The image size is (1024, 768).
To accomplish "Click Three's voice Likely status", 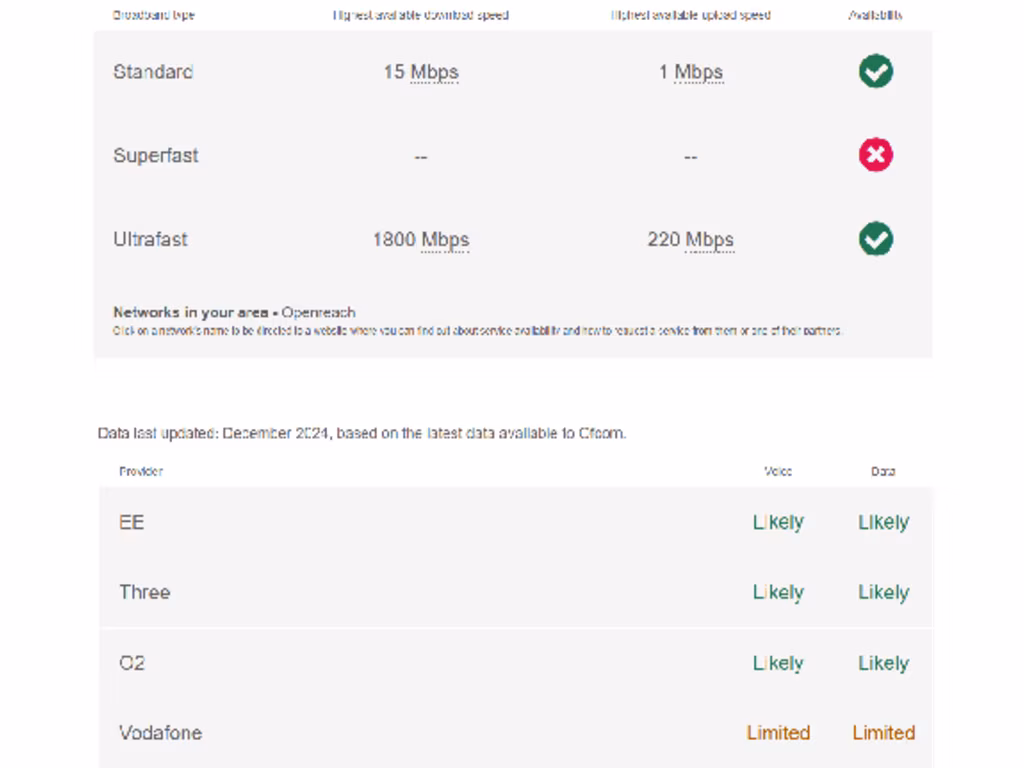I will (x=778, y=592).
